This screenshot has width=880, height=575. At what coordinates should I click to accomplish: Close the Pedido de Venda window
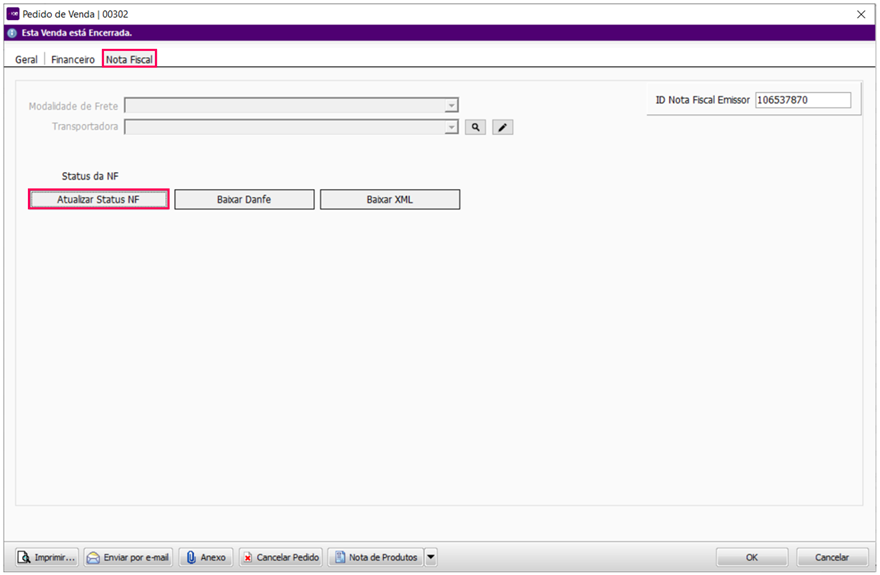pyautogui.click(x=862, y=14)
